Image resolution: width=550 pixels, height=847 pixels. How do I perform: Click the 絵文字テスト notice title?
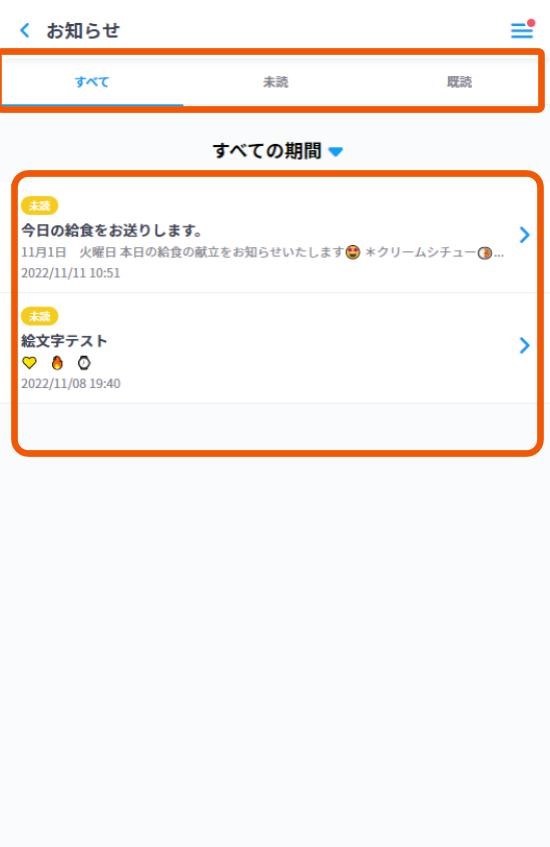64,341
